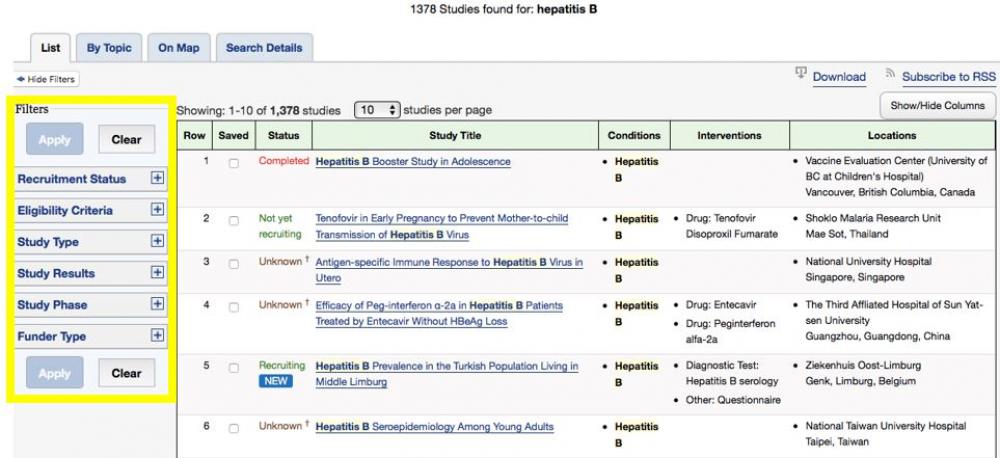The image size is (1000, 458).
Task: Go to the Search Details tab
Action: pyautogui.click(x=264, y=48)
